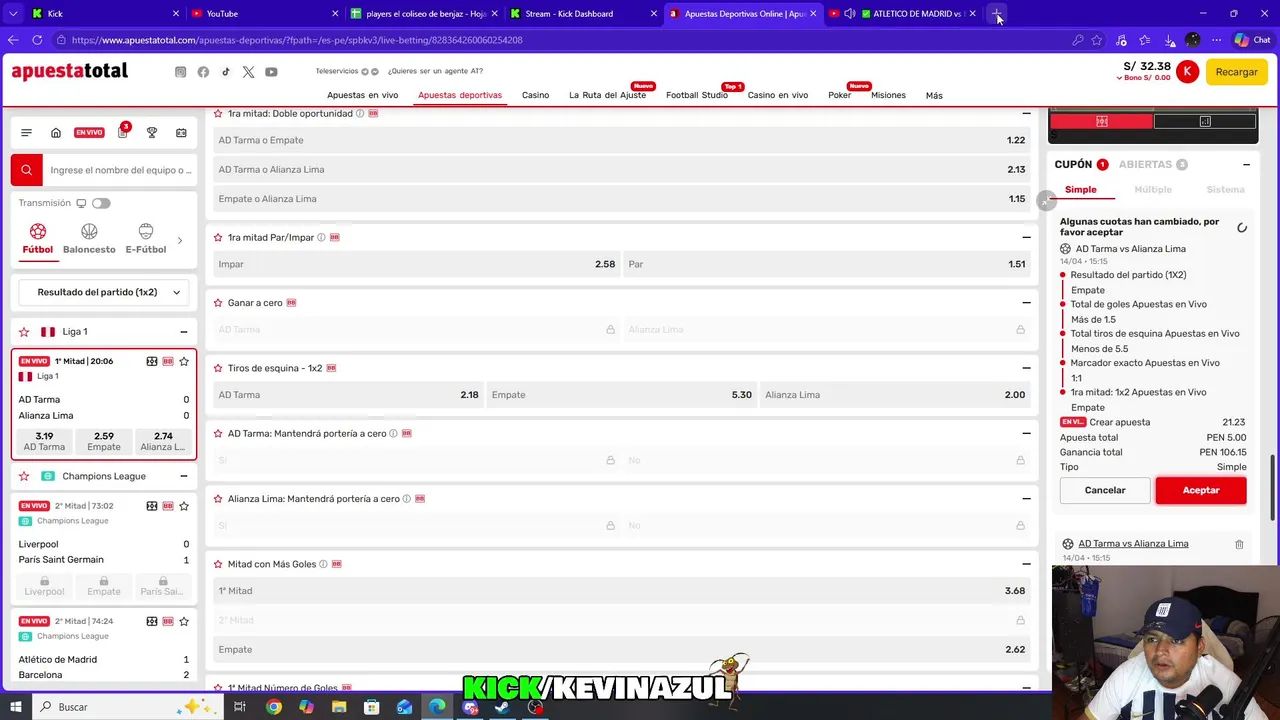Viewport: 1280px width, 720px height.
Task: Open the bet slip icon with badge 3
Action: click(123, 132)
